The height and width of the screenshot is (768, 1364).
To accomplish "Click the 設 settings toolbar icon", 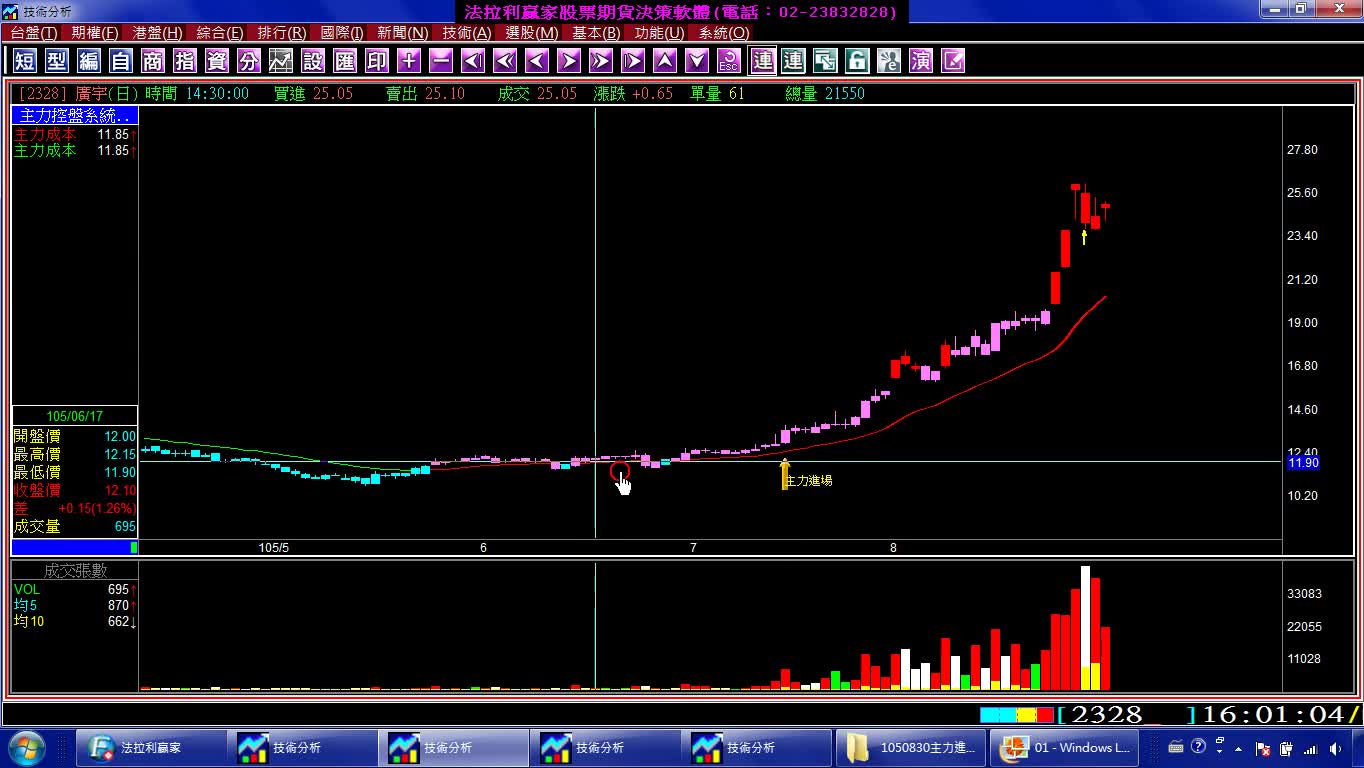I will point(313,61).
